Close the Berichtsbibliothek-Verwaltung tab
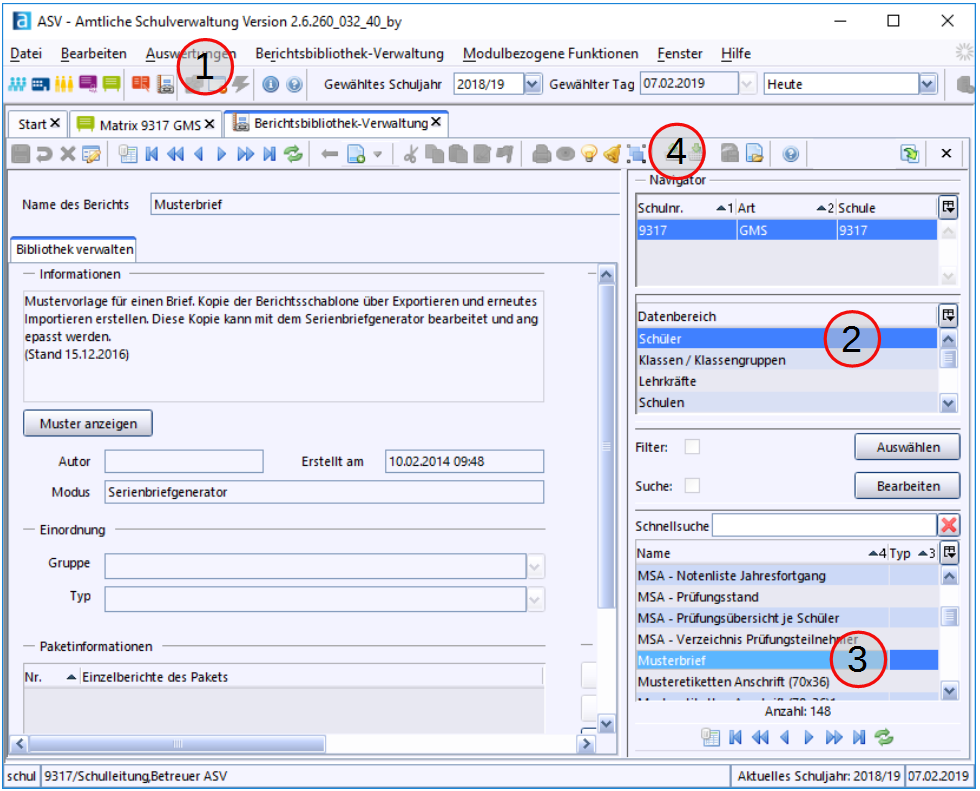Image resolution: width=980 pixels, height=791 pixels. pos(436,122)
